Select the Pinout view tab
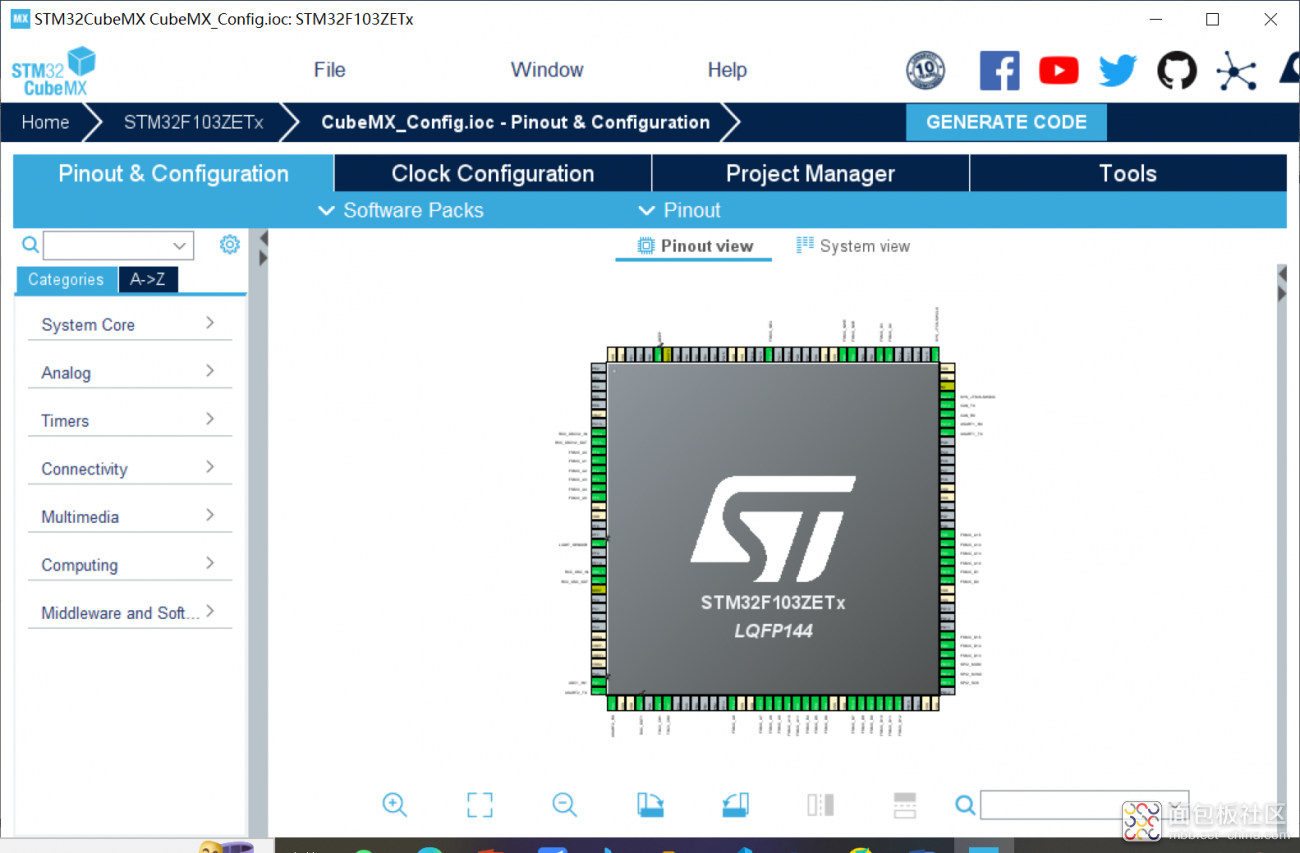Image resolution: width=1300 pixels, height=853 pixels. coord(695,246)
